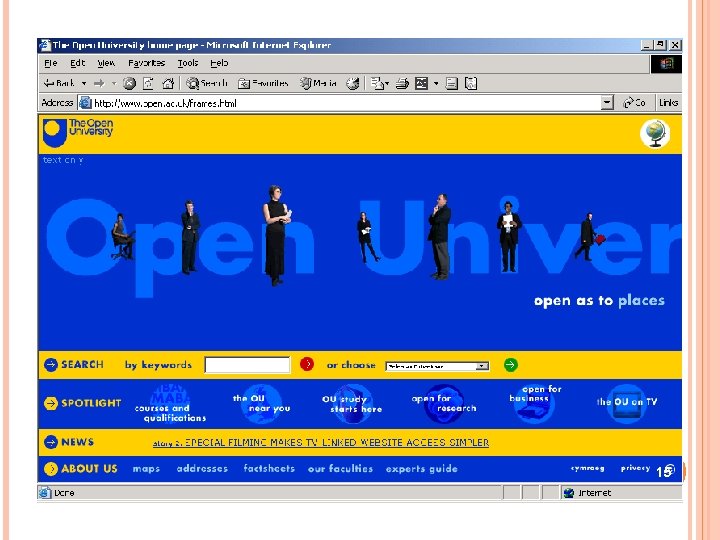Image resolution: width=720 pixels, height=540 pixels.
Task: Open the 'or choose' dropdown list
Action: (x=437, y=366)
